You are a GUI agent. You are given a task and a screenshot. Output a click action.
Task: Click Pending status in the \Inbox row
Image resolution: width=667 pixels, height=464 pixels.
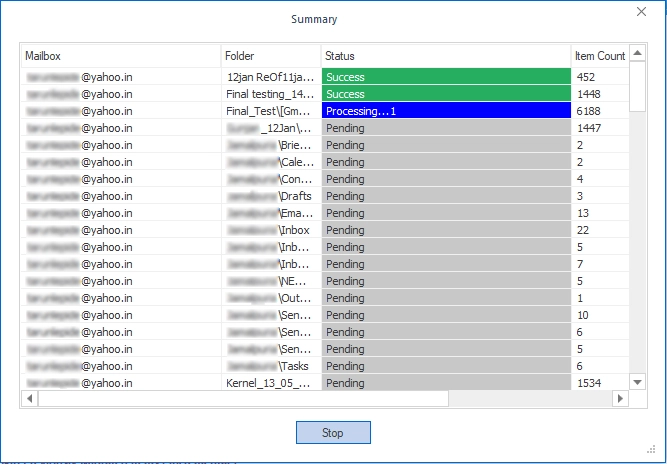(x=446, y=230)
